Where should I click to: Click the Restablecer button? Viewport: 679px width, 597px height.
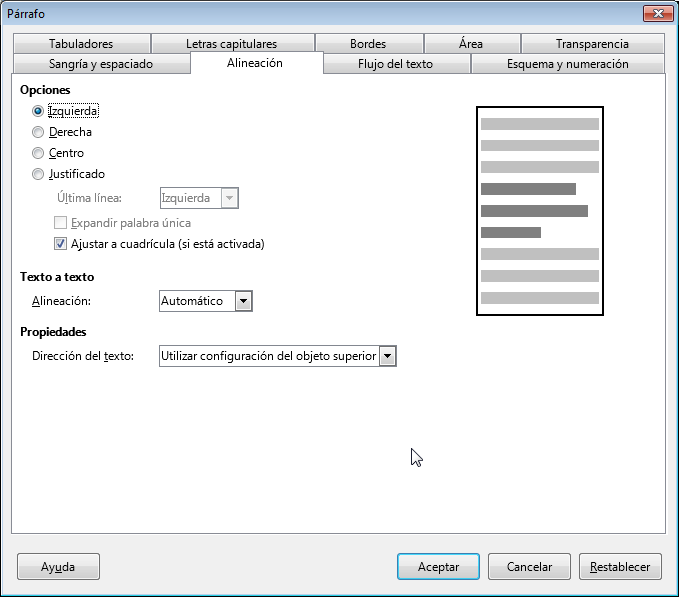[620, 567]
